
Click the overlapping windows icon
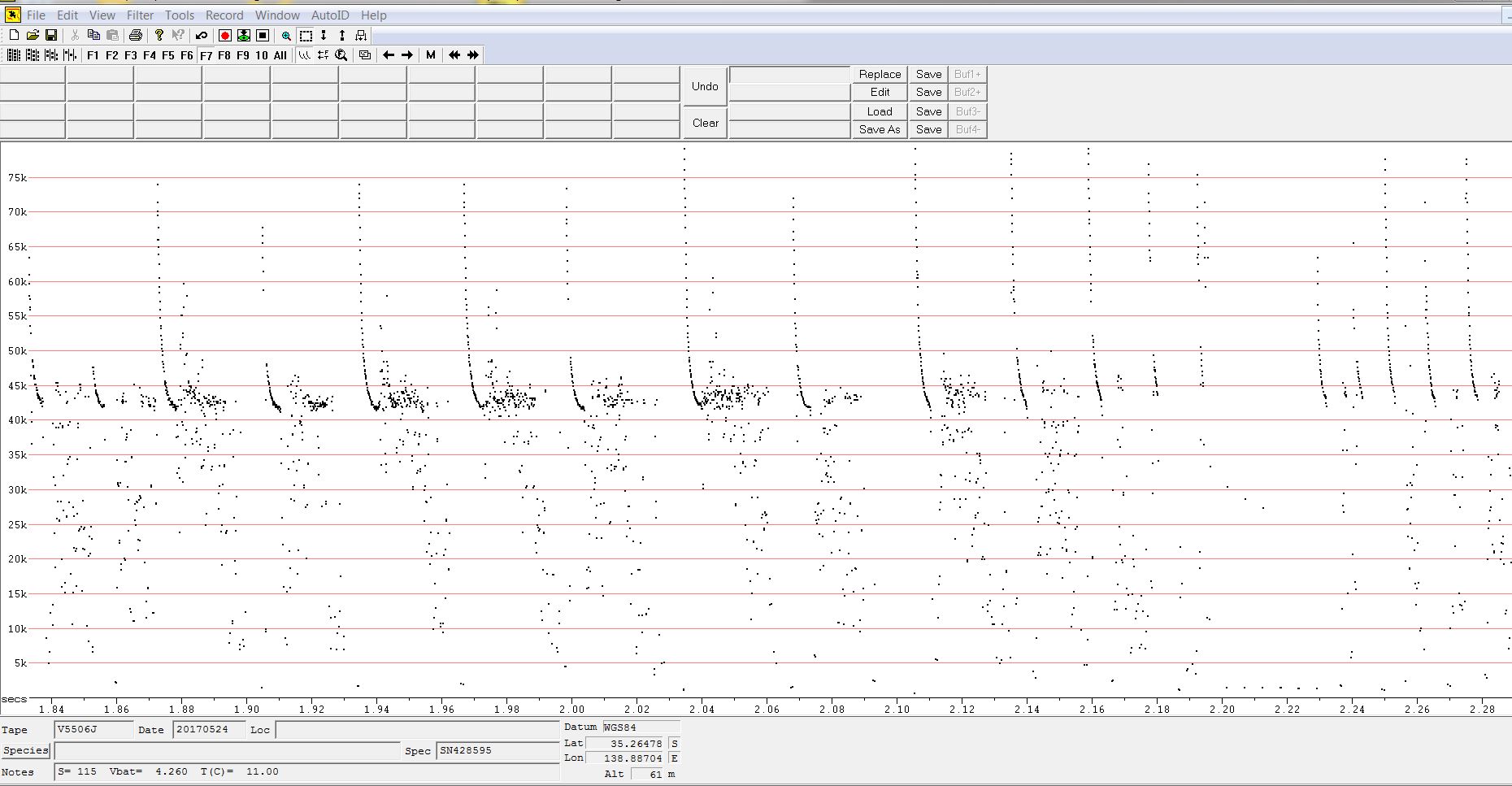click(x=365, y=55)
